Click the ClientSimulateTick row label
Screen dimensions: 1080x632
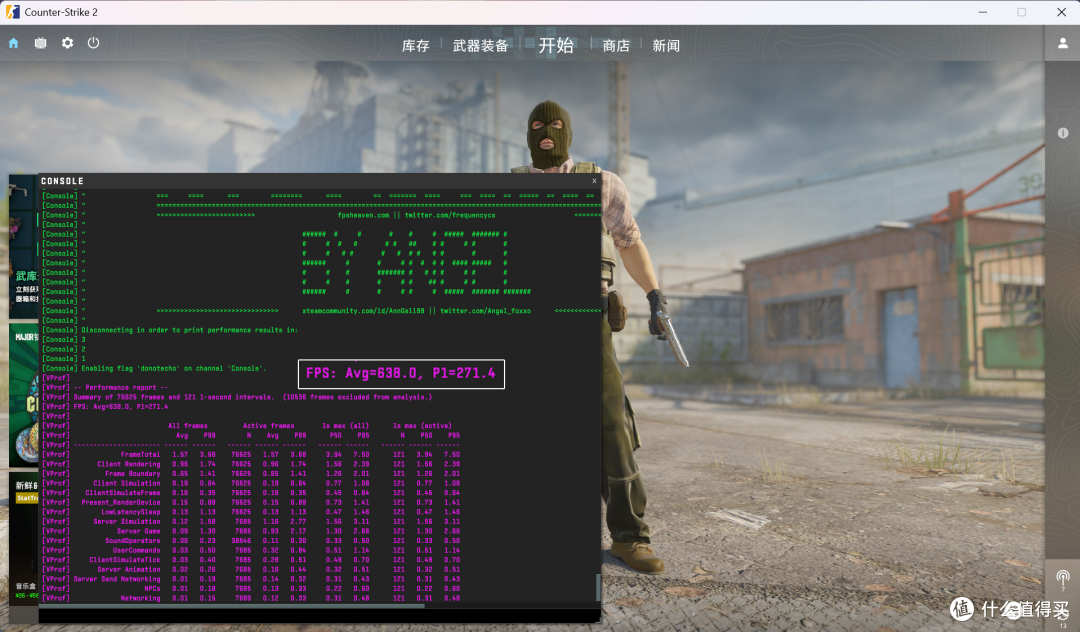click(x=125, y=560)
